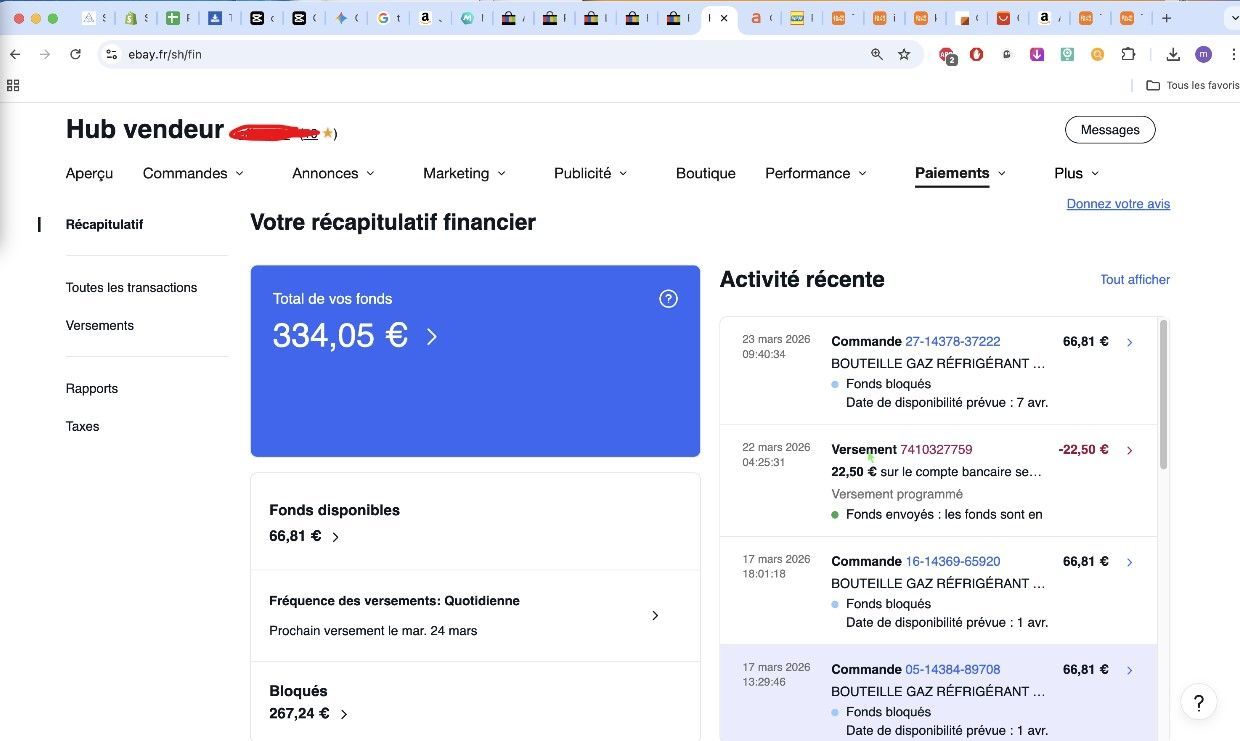Click Tout afficher in recent activity
The height and width of the screenshot is (741, 1240).
(x=1135, y=280)
